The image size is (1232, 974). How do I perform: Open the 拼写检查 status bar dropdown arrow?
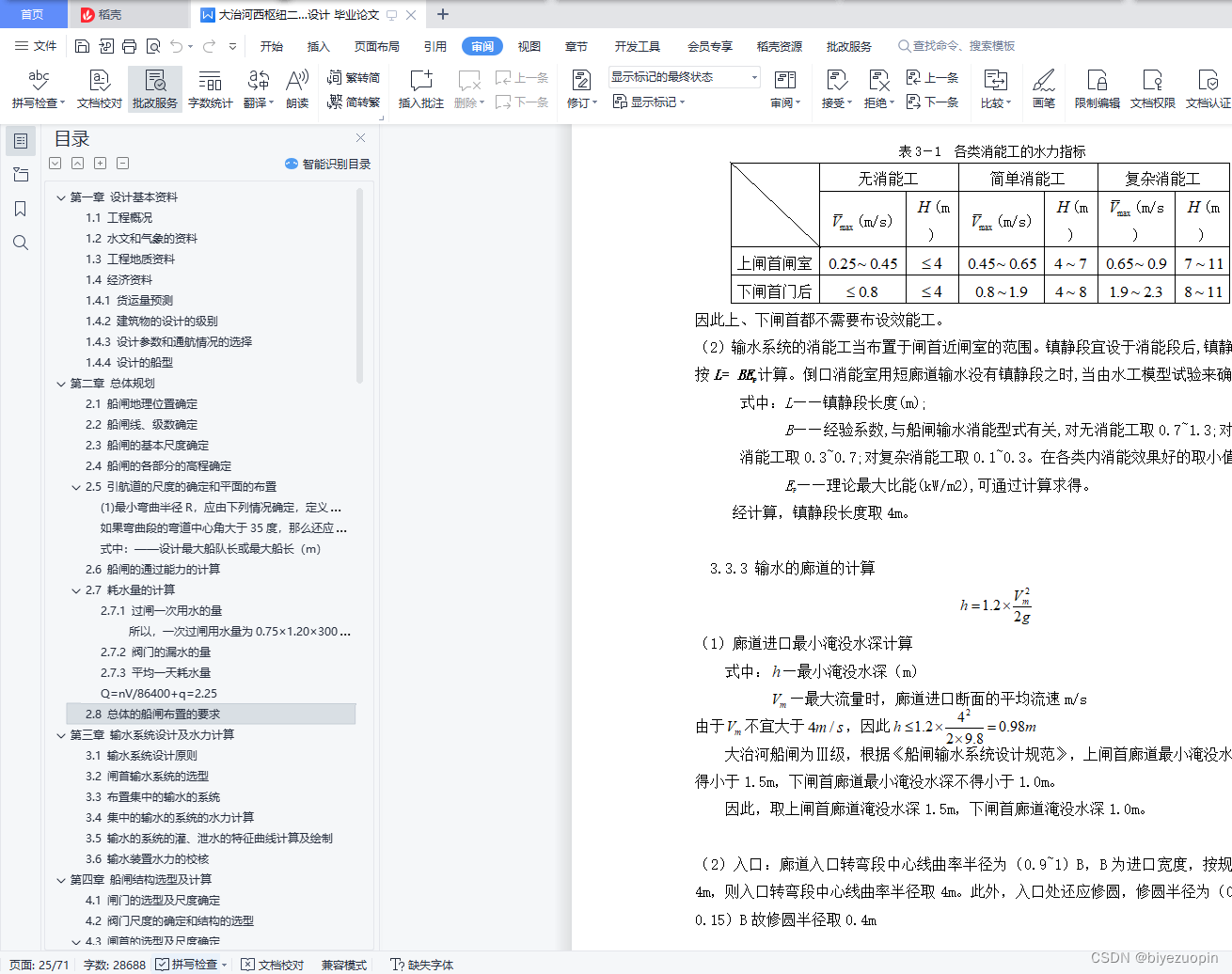[x=225, y=965]
